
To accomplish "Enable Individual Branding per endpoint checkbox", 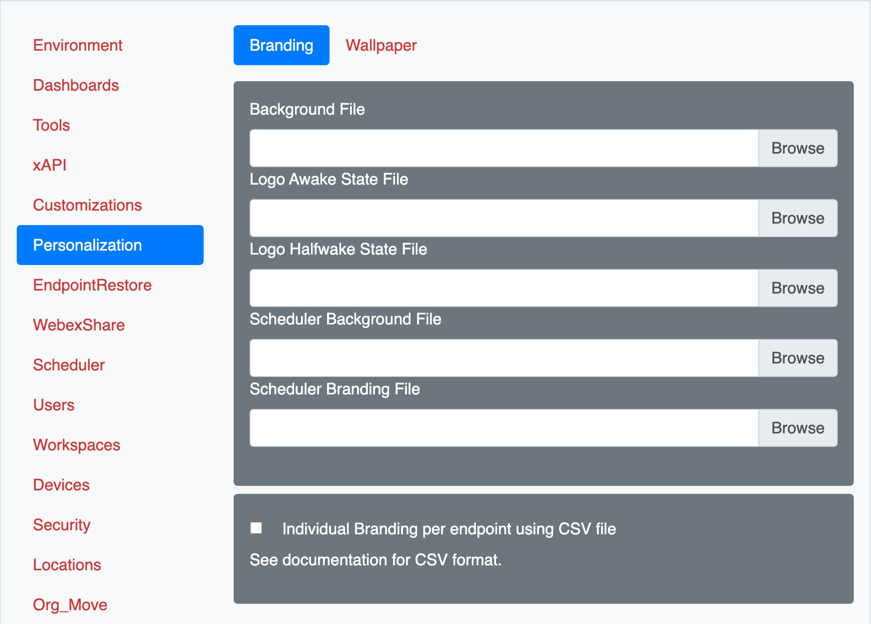I will click(x=257, y=527).
